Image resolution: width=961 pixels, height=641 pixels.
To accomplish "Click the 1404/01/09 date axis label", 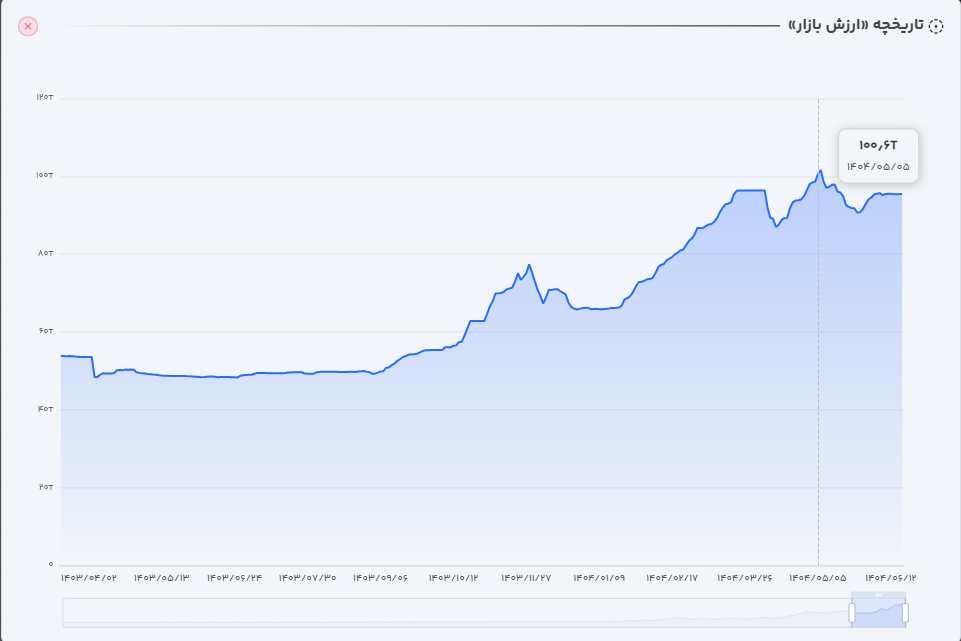I will [x=599, y=578].
